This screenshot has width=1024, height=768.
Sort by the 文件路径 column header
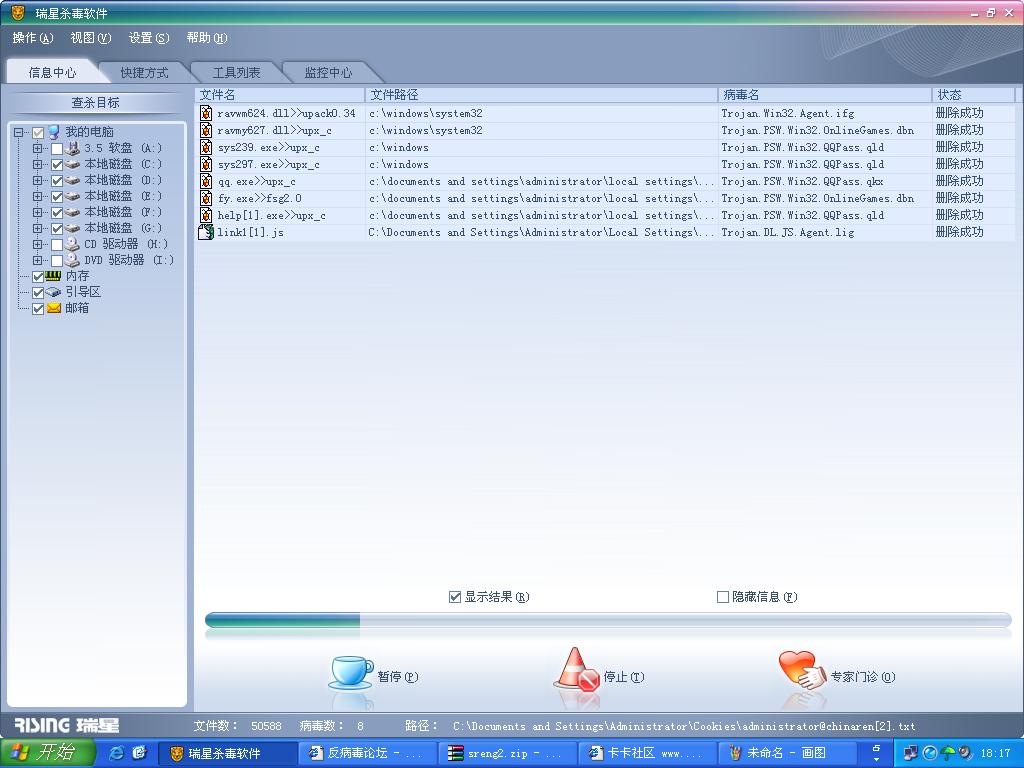[541, 95]
